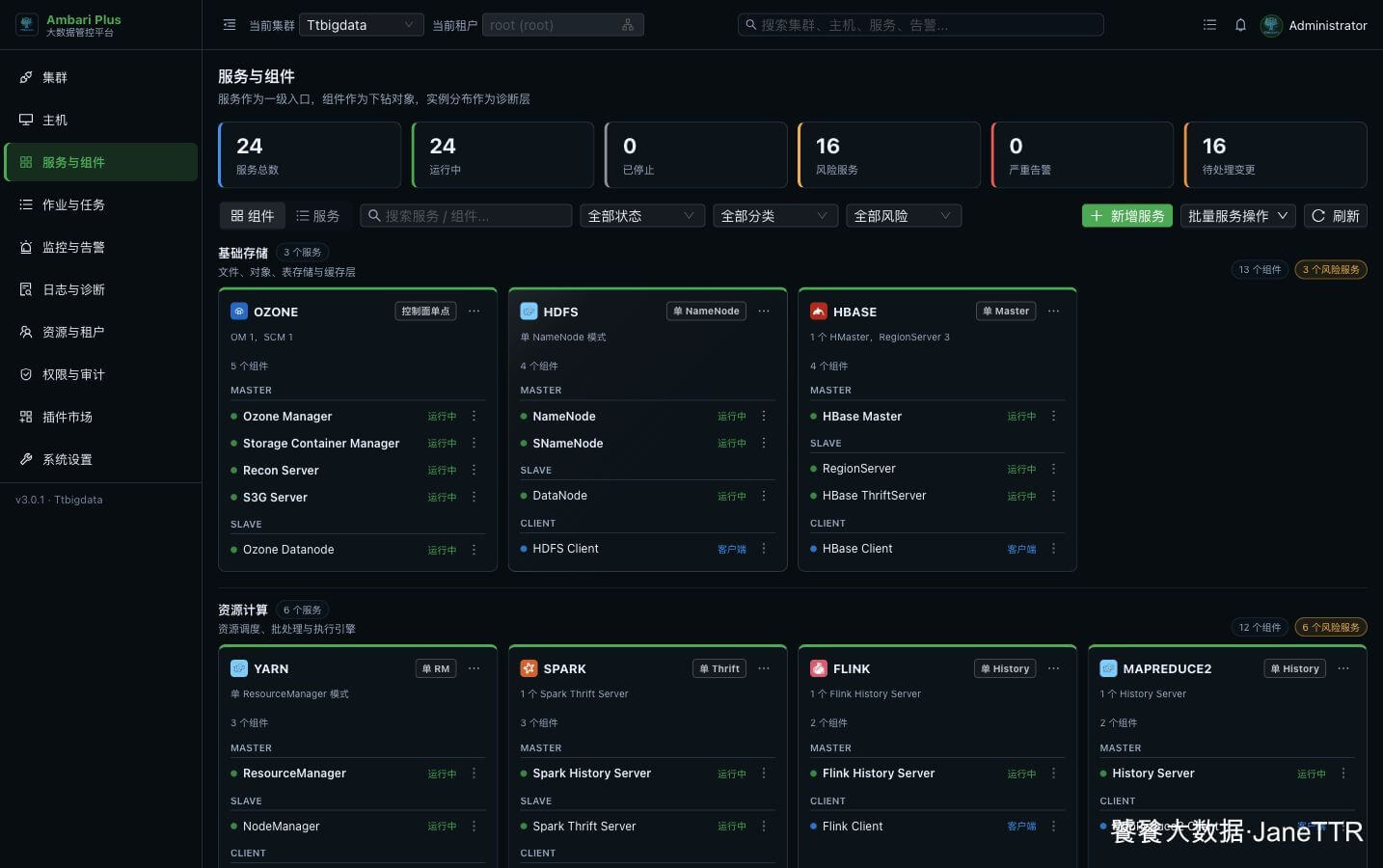The image size is (1383, 868).
Task: Open the notifications bell icon
Action: pos(1240,25)
